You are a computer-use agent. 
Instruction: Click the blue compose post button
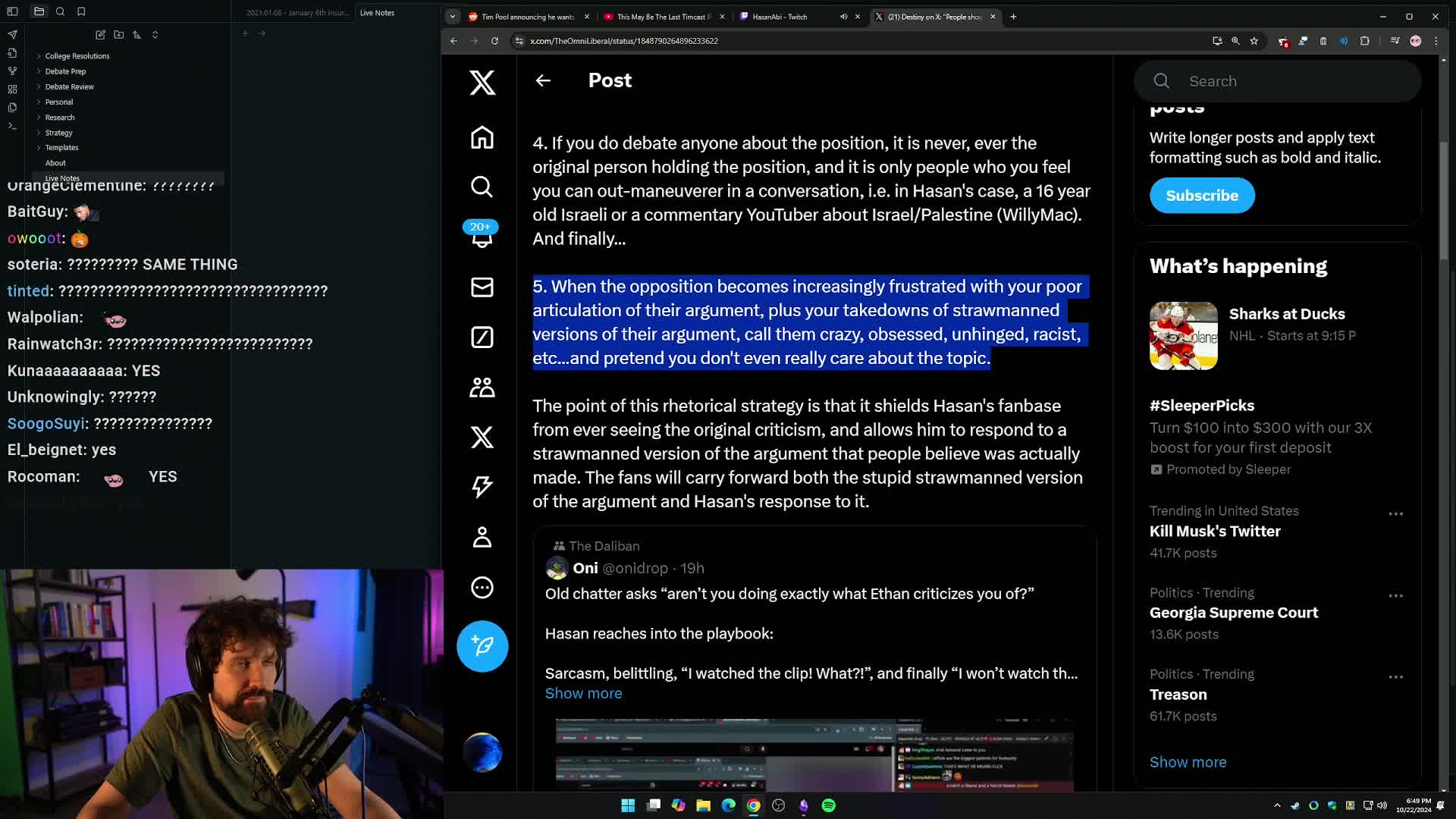482,646
